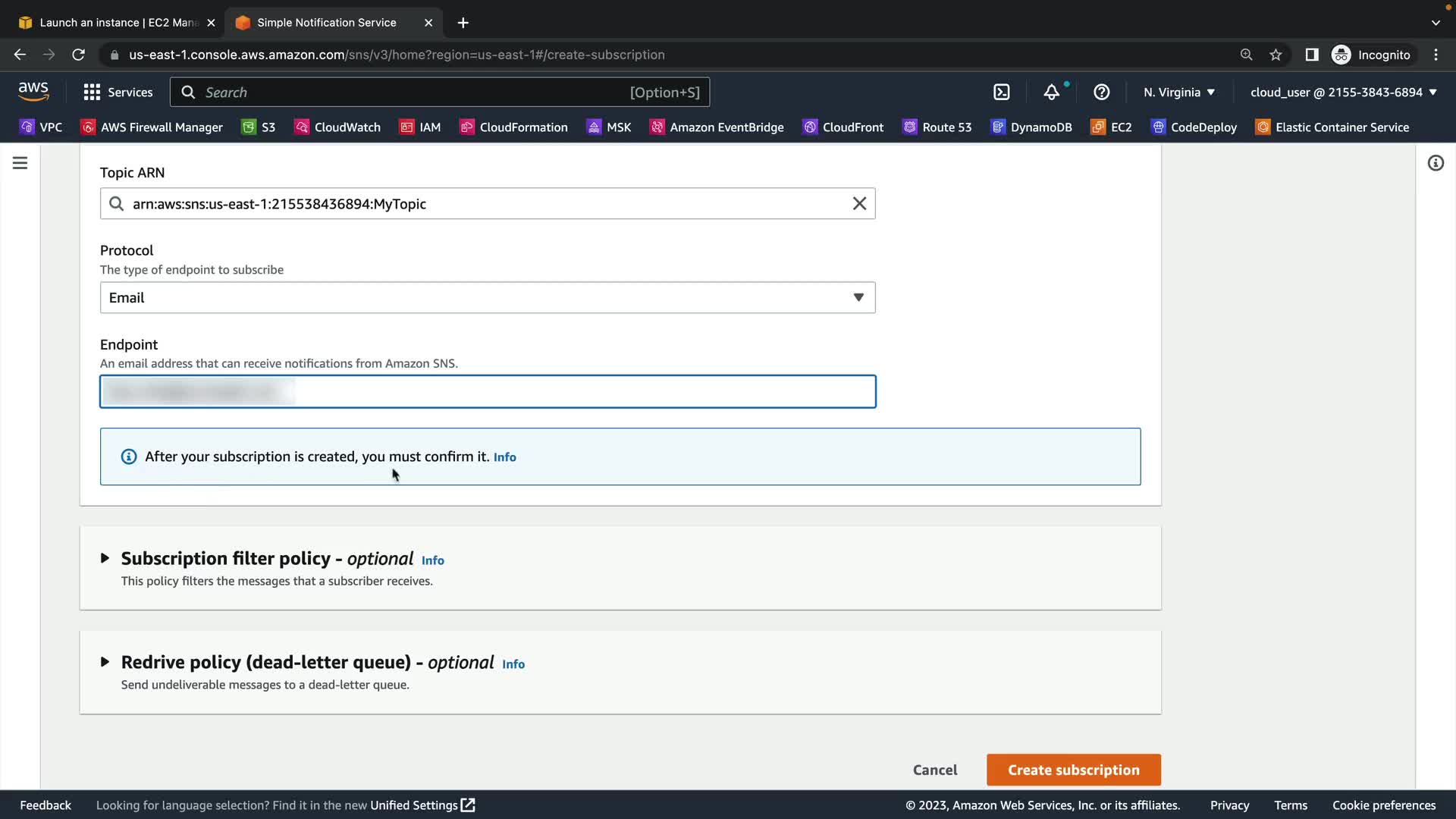Open the notifications bell
This screenshot has width=1456, height=819.
(x=1051, y=92)
